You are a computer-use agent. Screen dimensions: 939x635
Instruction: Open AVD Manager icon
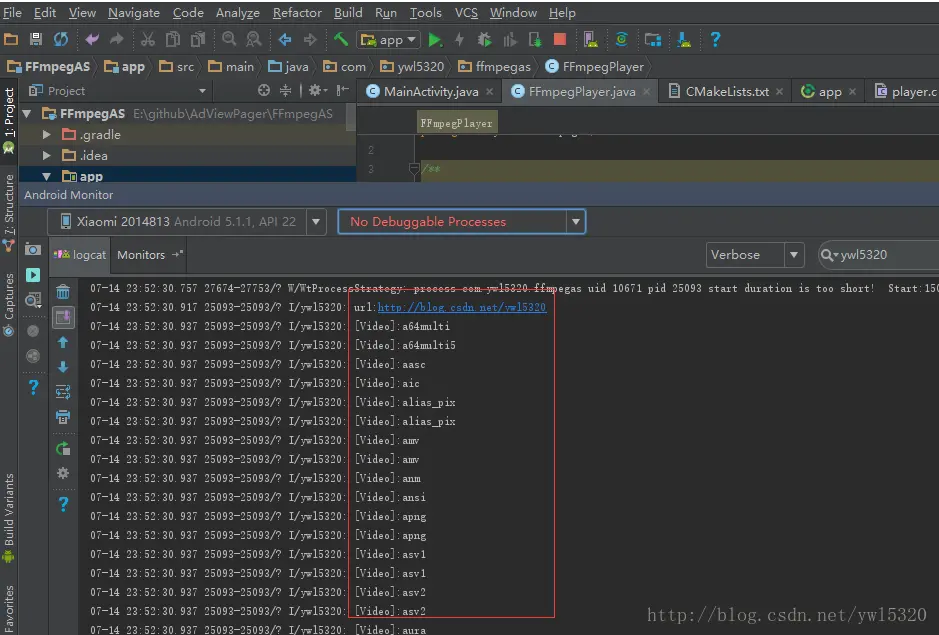[590, 40]
